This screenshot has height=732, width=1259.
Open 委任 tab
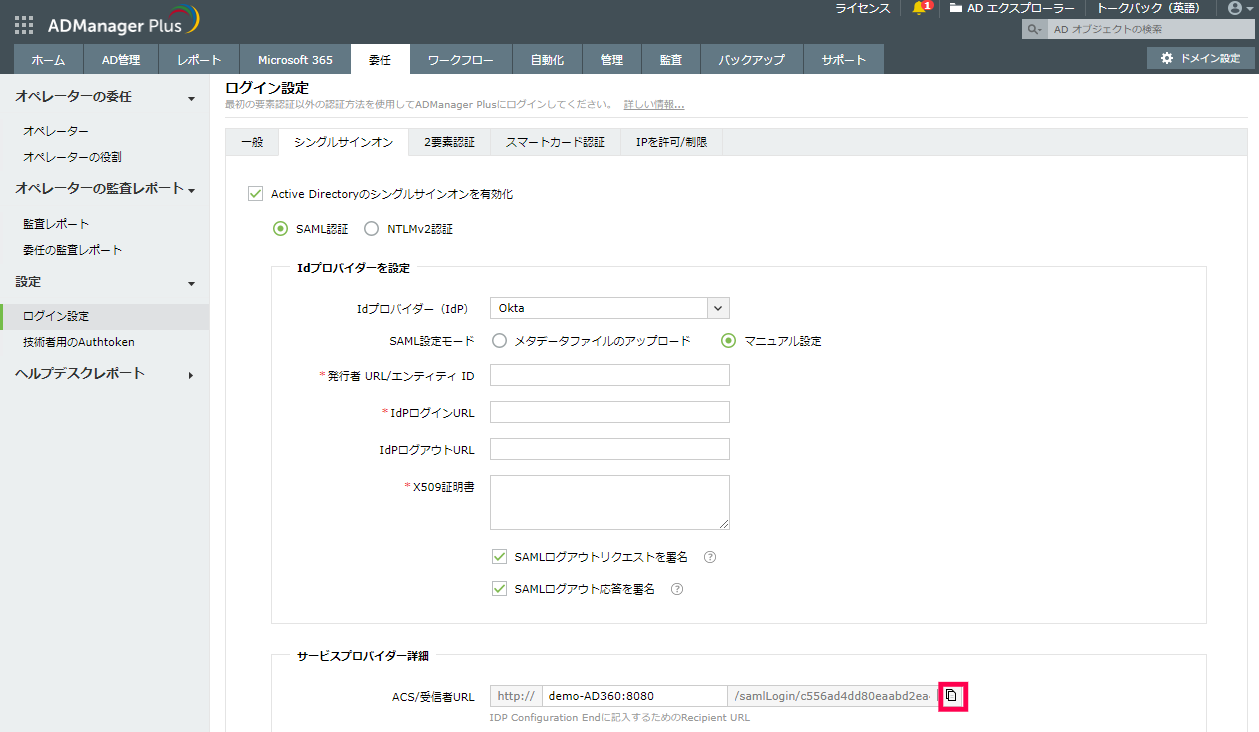pyautogui.click(x=380, y=60)
